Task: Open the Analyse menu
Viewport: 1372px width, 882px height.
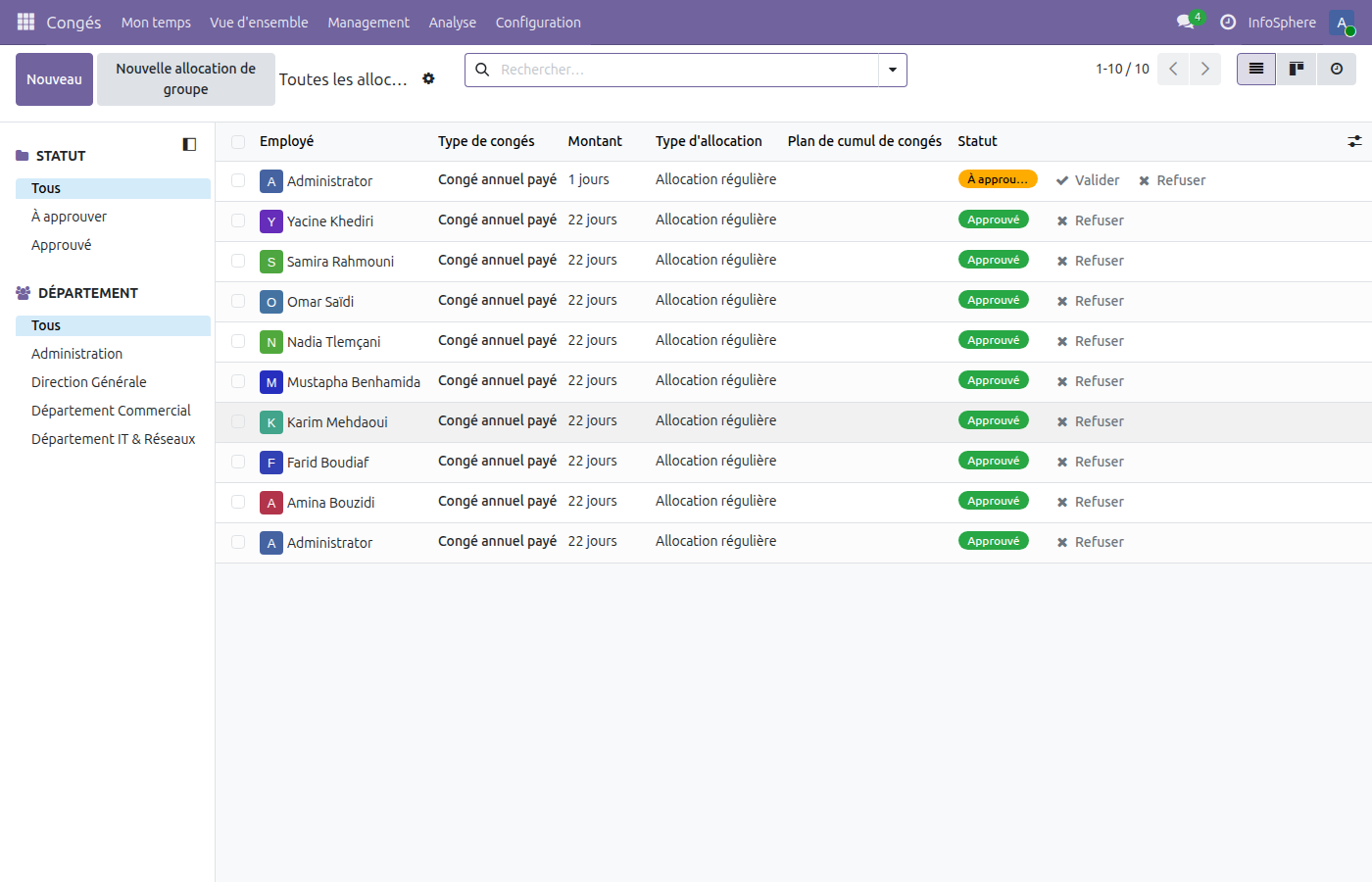Action: tap(452, 22)
